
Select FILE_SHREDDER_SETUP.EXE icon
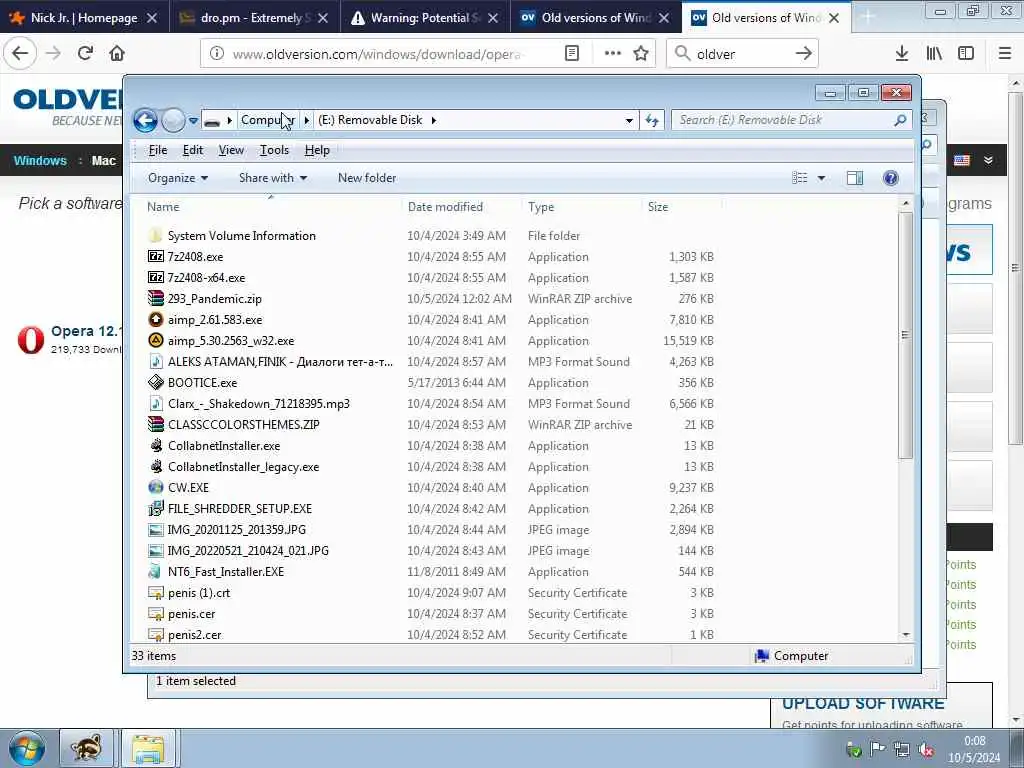[155, 509]
